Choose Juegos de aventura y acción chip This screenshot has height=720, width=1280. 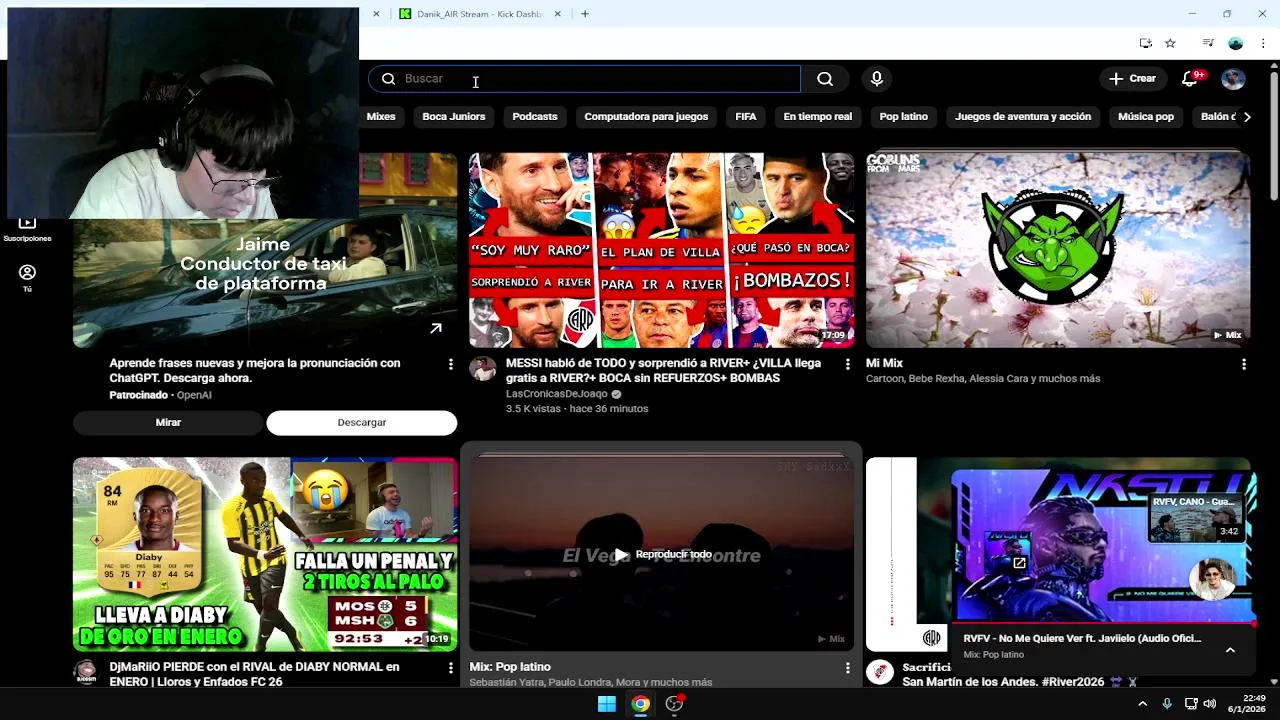(1023, 117)
